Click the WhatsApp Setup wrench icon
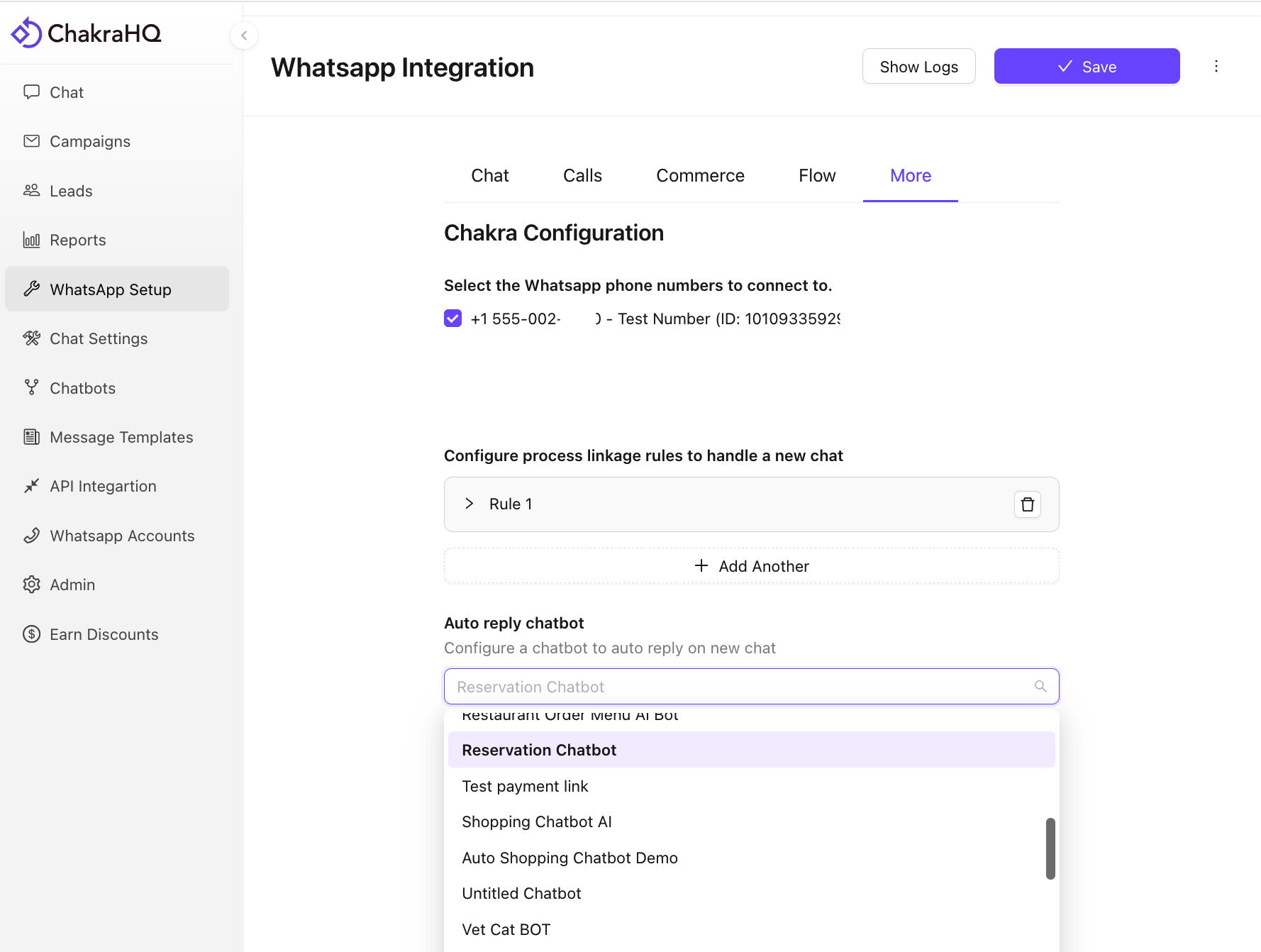1261x952 pixels. [31, 289]
